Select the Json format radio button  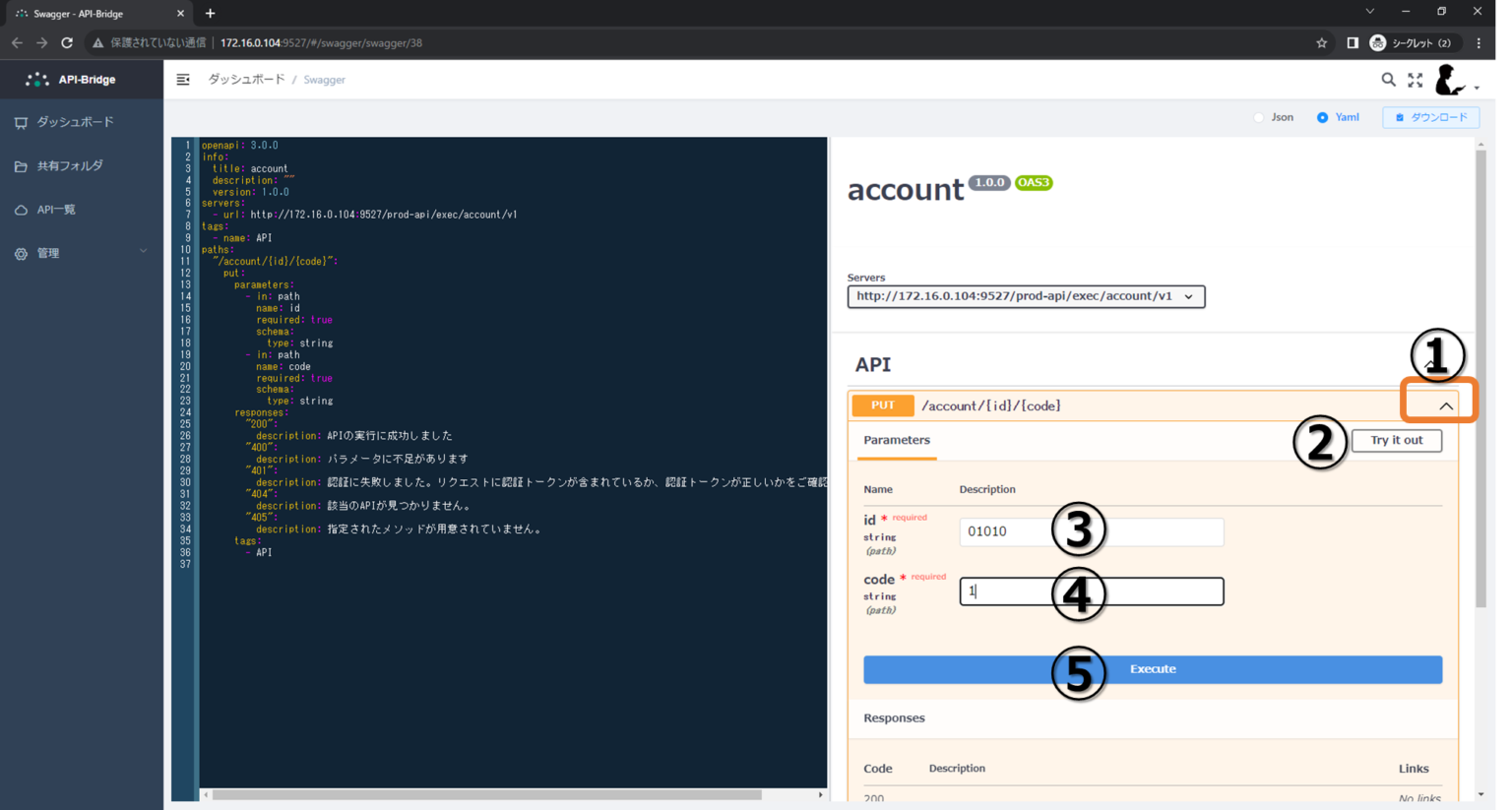pos(1260,116)
